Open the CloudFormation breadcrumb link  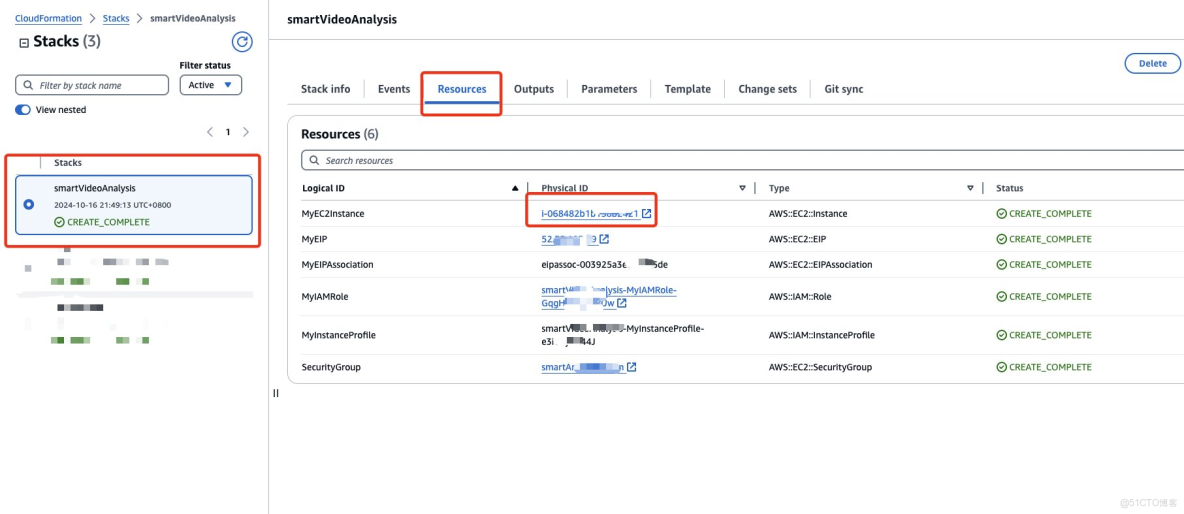point(48,19)
